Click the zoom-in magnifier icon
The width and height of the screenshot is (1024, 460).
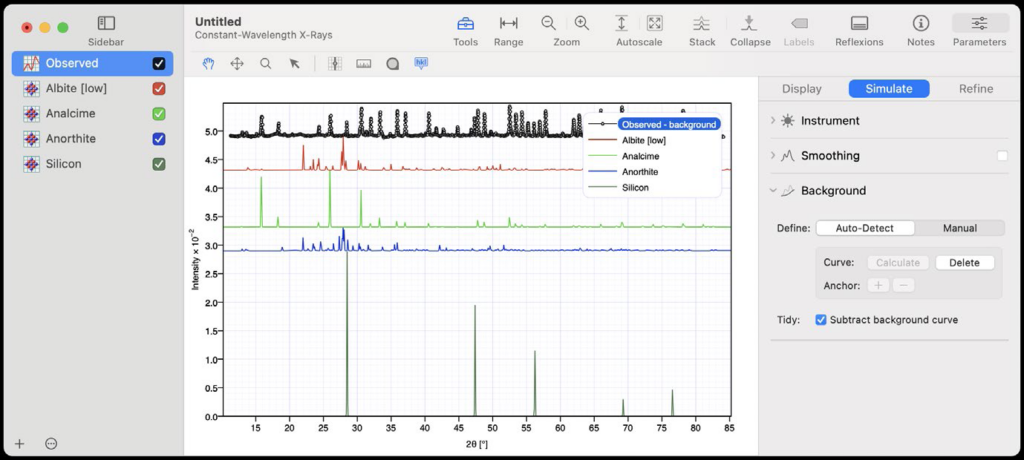pos(582,23)
